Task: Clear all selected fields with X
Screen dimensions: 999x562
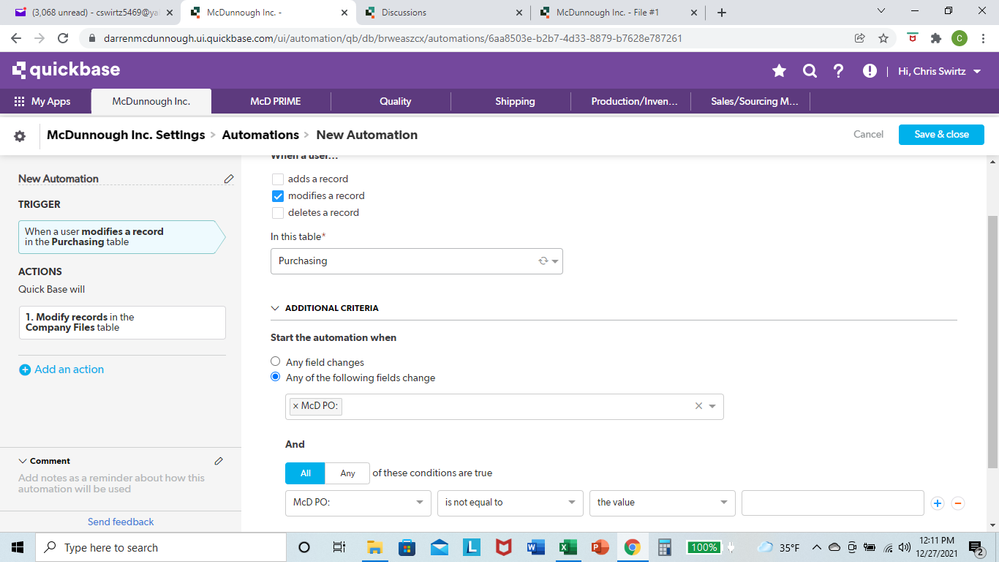Action: pos(698,406)
